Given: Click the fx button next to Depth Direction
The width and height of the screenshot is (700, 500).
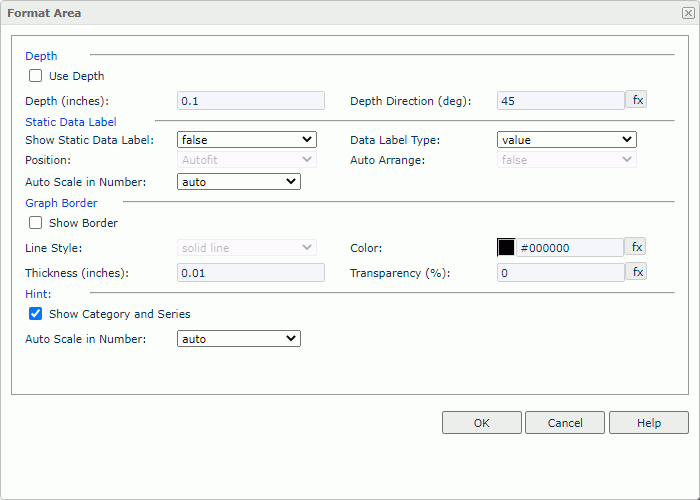Looking at the screenshot, I should pyautogui.click(x=637, y=100).
